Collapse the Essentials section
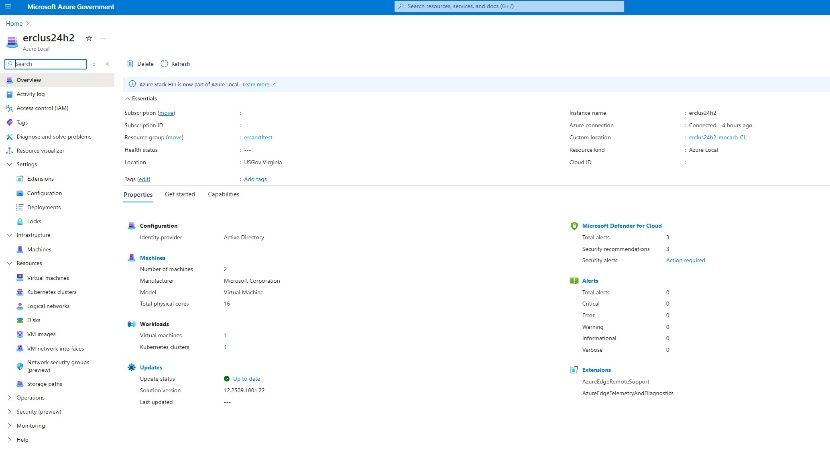830x467 pixels. (x=141, y=98)
